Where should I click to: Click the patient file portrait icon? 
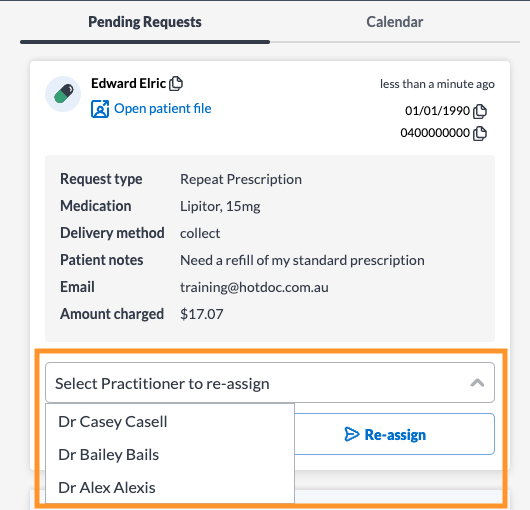pyautogui.click(x=100, y=109)
